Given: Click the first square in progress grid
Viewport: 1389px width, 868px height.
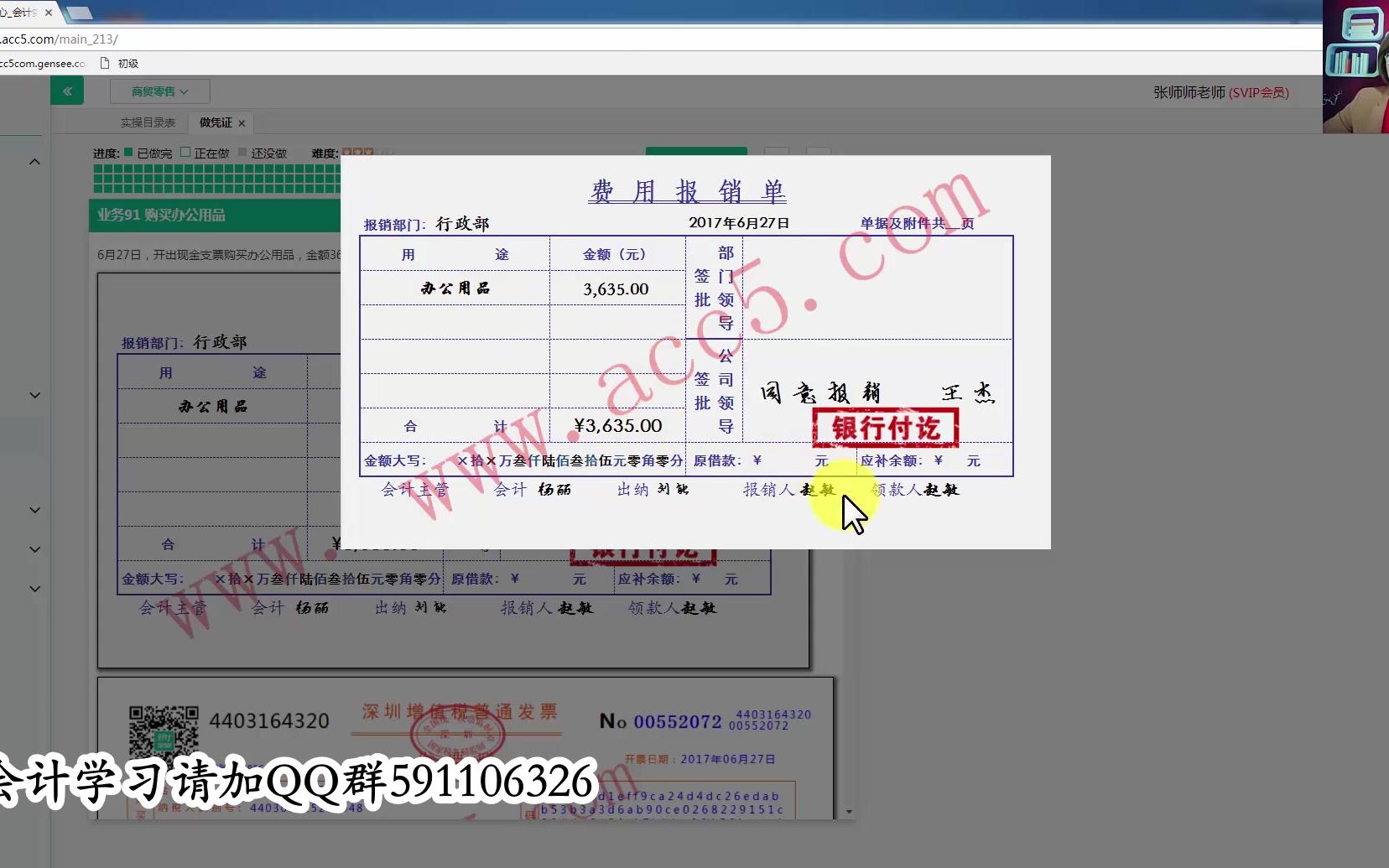Looking at the screenshot, I should coord(98,169).
